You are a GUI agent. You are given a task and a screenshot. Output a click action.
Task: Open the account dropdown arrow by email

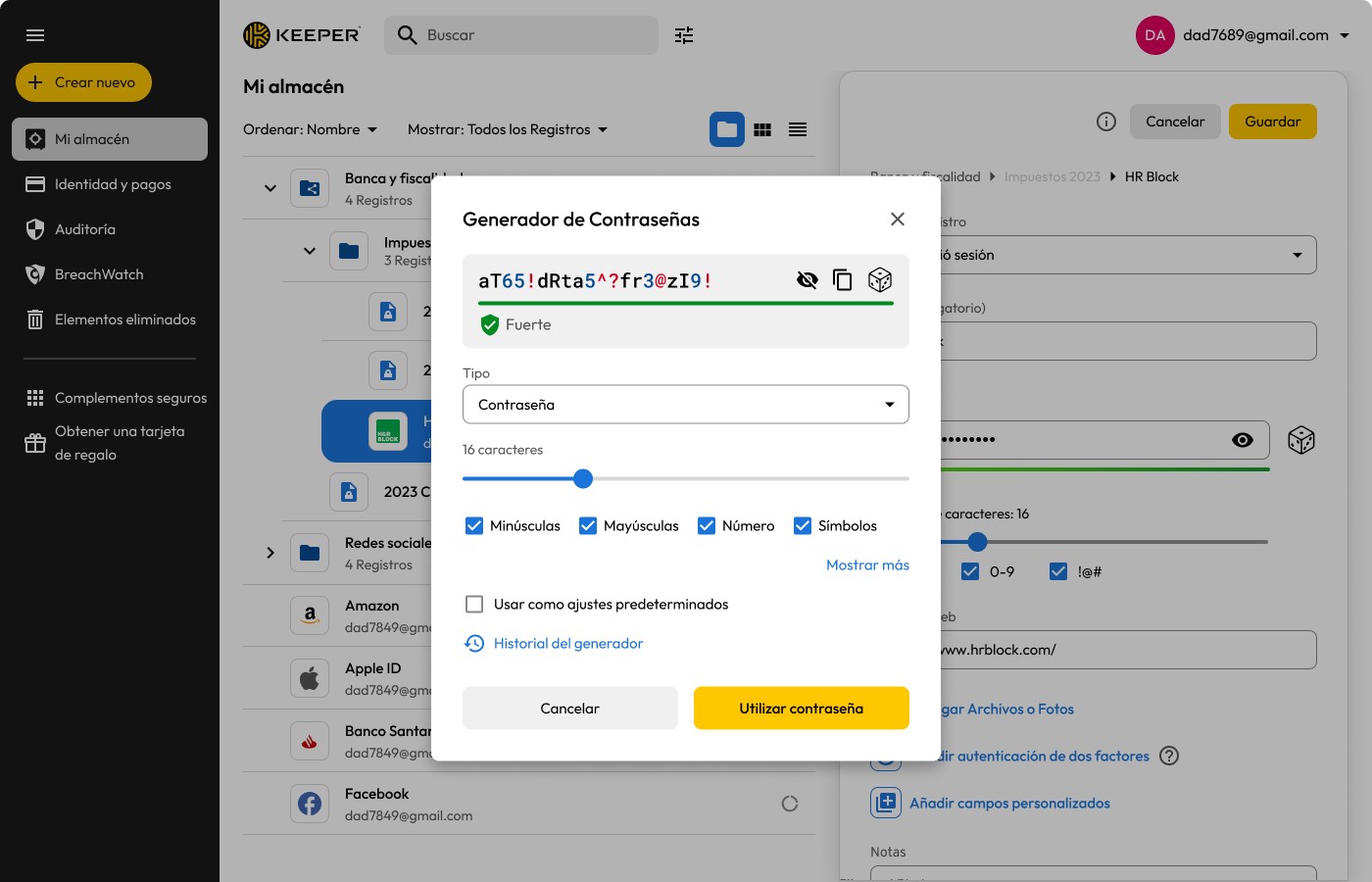(x=1345, y=35)
